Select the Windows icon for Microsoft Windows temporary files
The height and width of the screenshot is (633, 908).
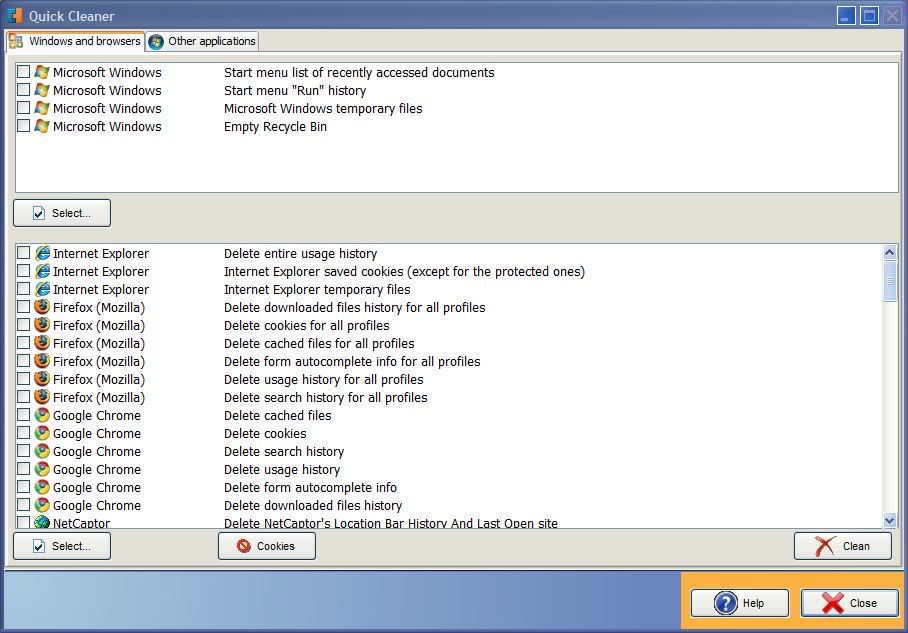[x=42, y=108]
